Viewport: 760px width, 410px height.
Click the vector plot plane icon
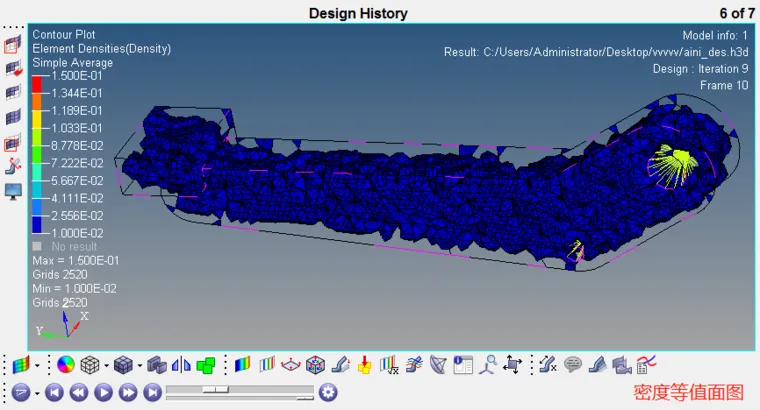[291, 364]
